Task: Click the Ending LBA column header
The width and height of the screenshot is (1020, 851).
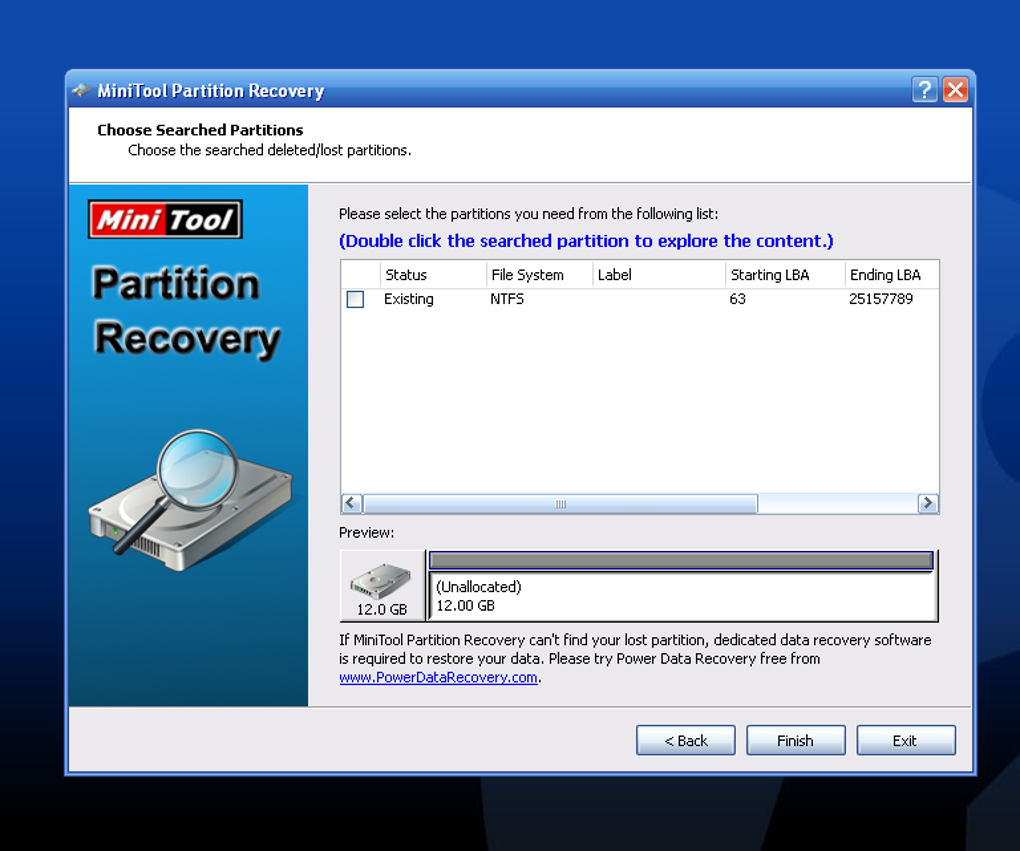Action: (891, 275)
